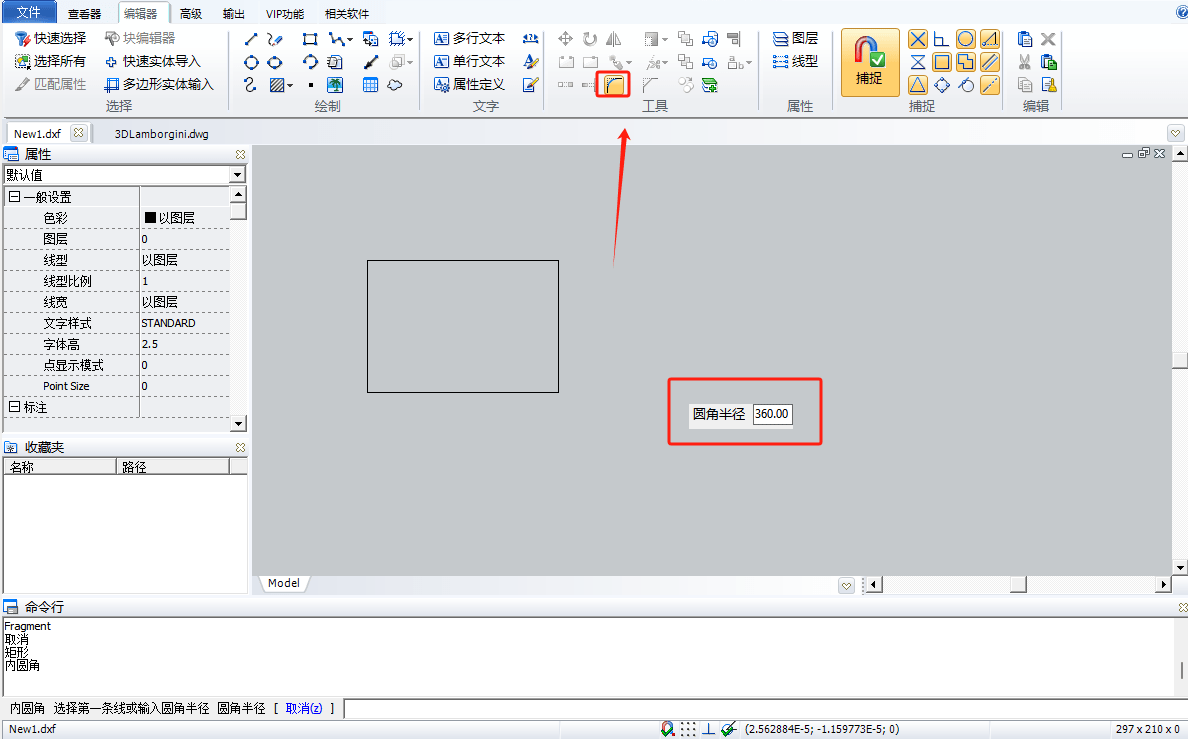1188x739 pixels.
Task: Select the Chamfer tool next to Fillet
Action: coord(650,85)
